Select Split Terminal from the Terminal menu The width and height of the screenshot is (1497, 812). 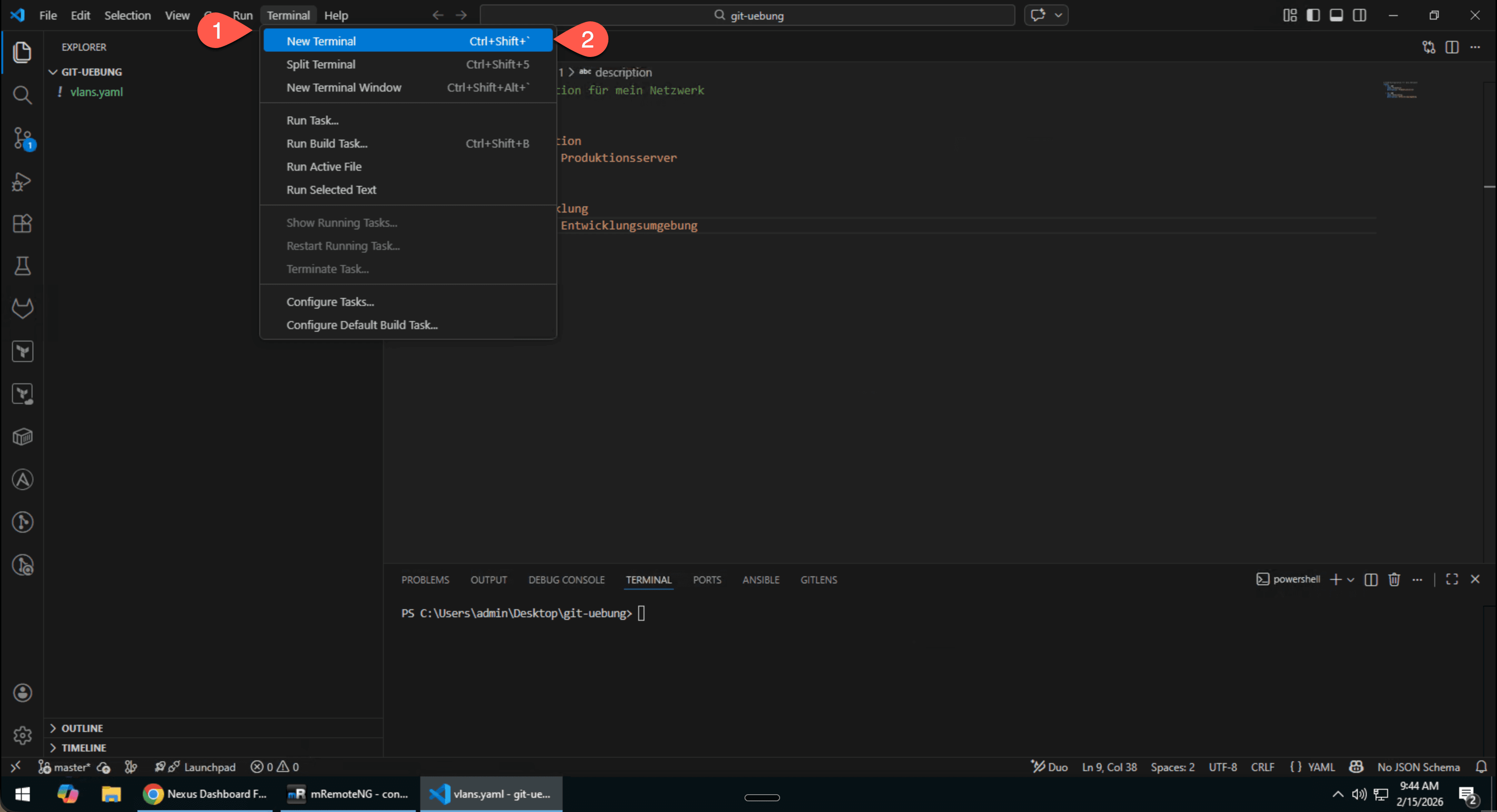[320, 64]
